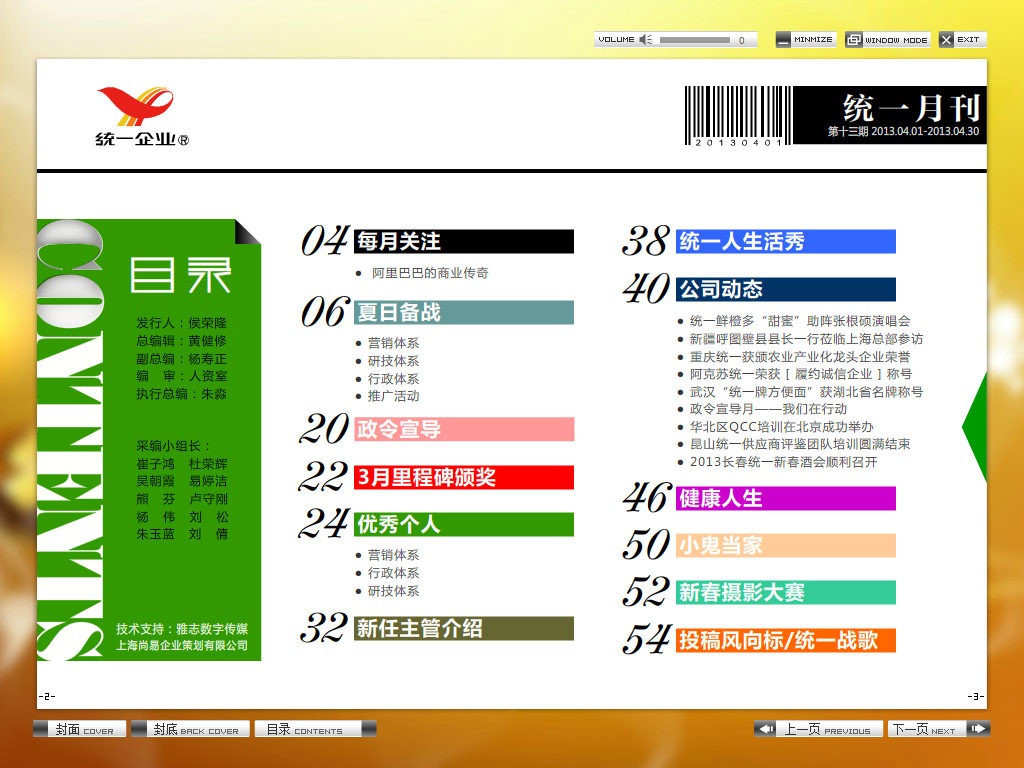The height and width of the screenshot is (768, 1024).
Task: Click the Exit button
Action: pyautogui.click(x=963, y=40)
